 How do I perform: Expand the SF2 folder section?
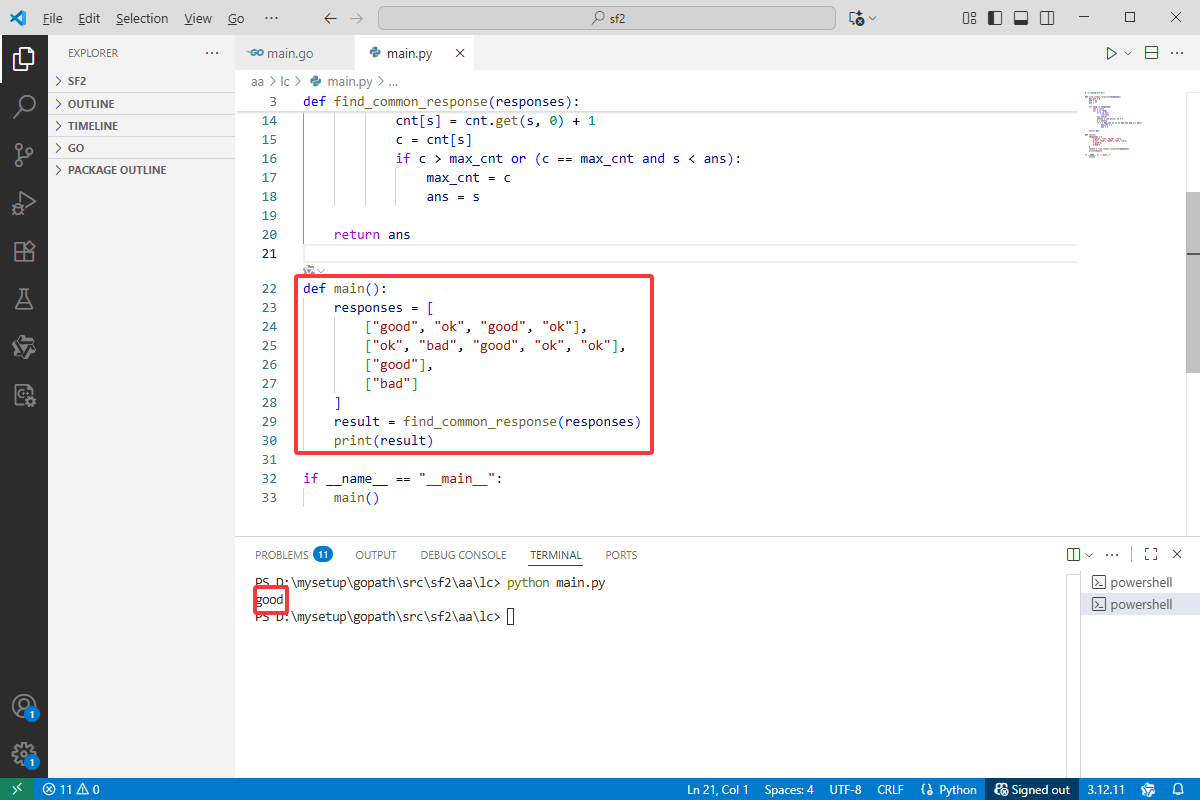[x=141, y=82]
